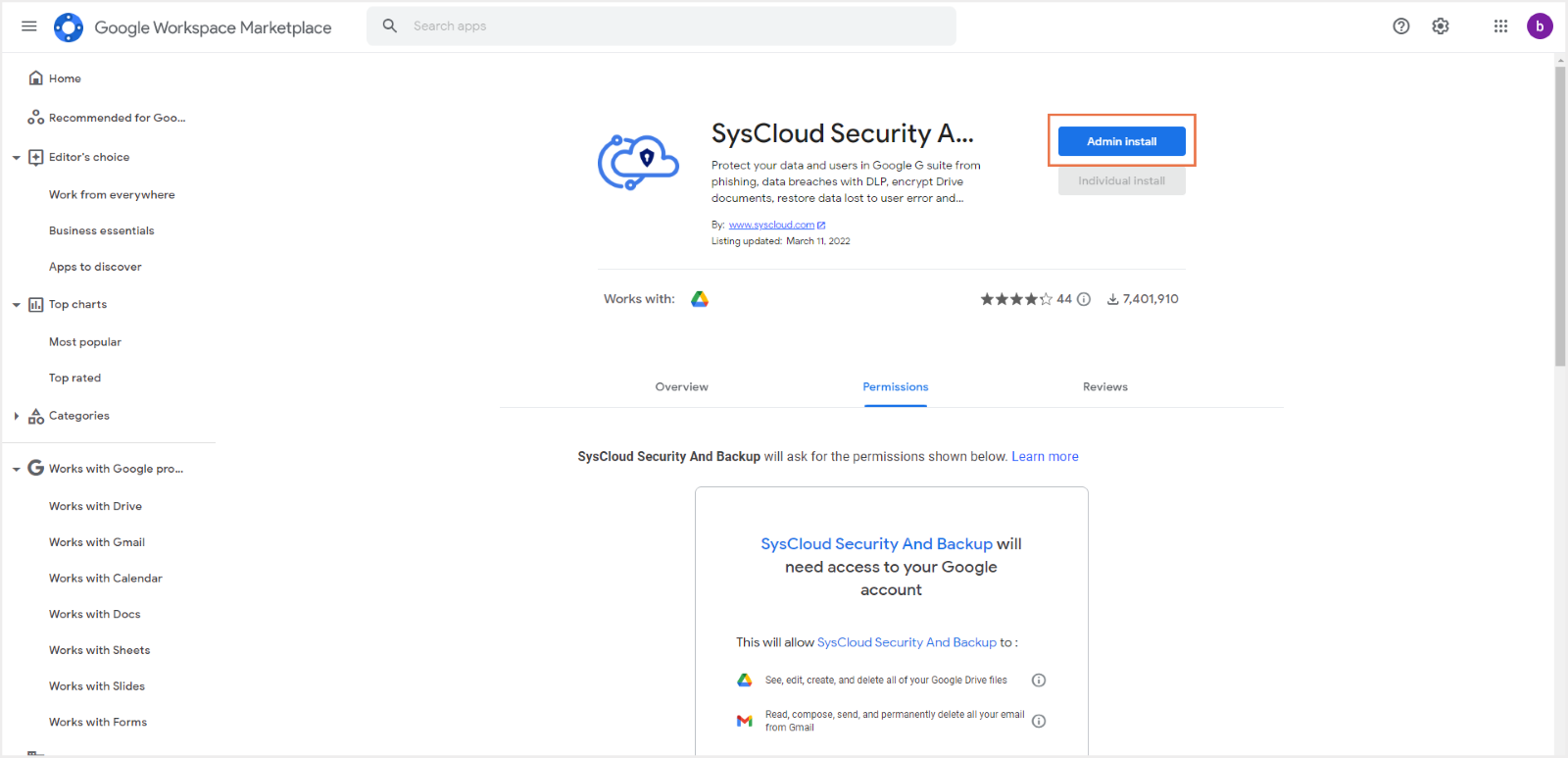Open info icon for Drive files permission
Image resolution: width=1568 pixels, height=758 pixels.
click(1039, 680)
